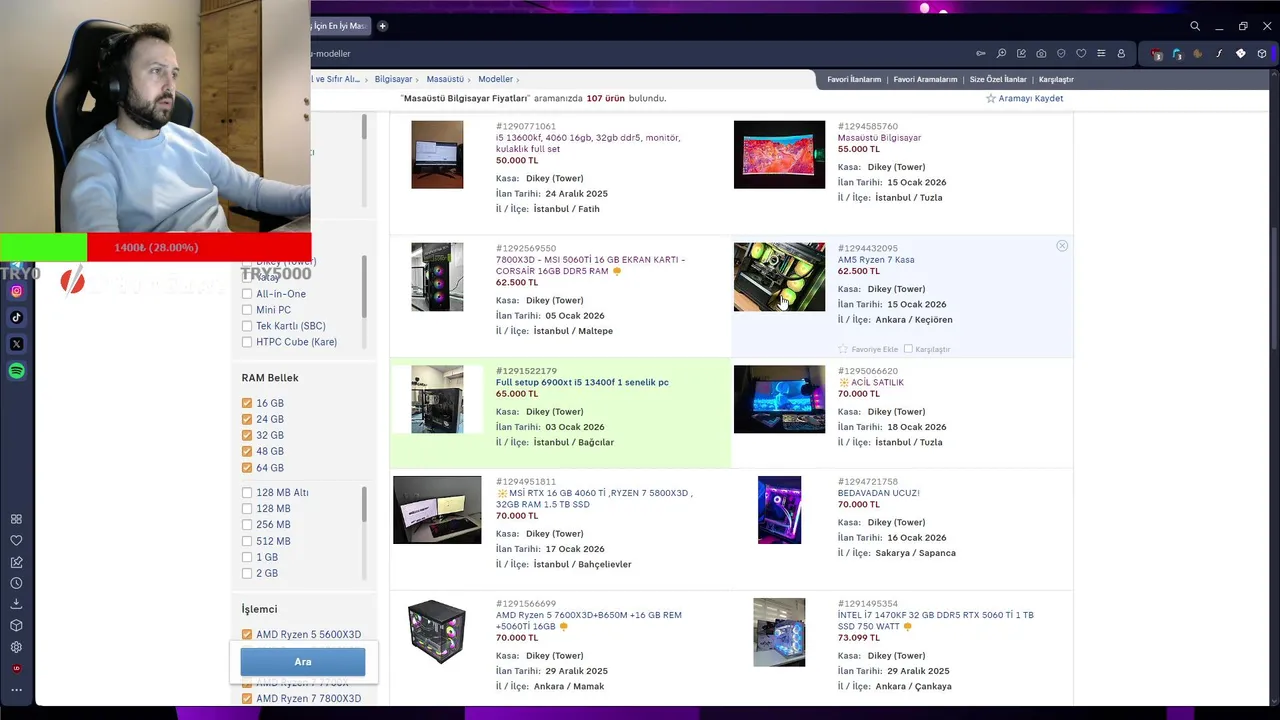Open the profile account icon in toolbar
This screenshot has width=1280, height=720.
[x=1121, y=53]
